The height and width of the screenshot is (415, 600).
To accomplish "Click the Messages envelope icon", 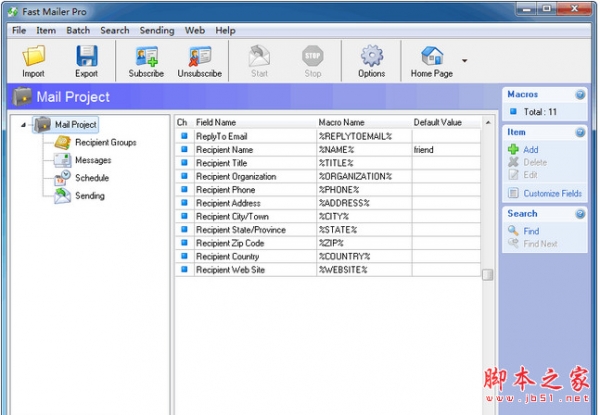I will point(63,160).
